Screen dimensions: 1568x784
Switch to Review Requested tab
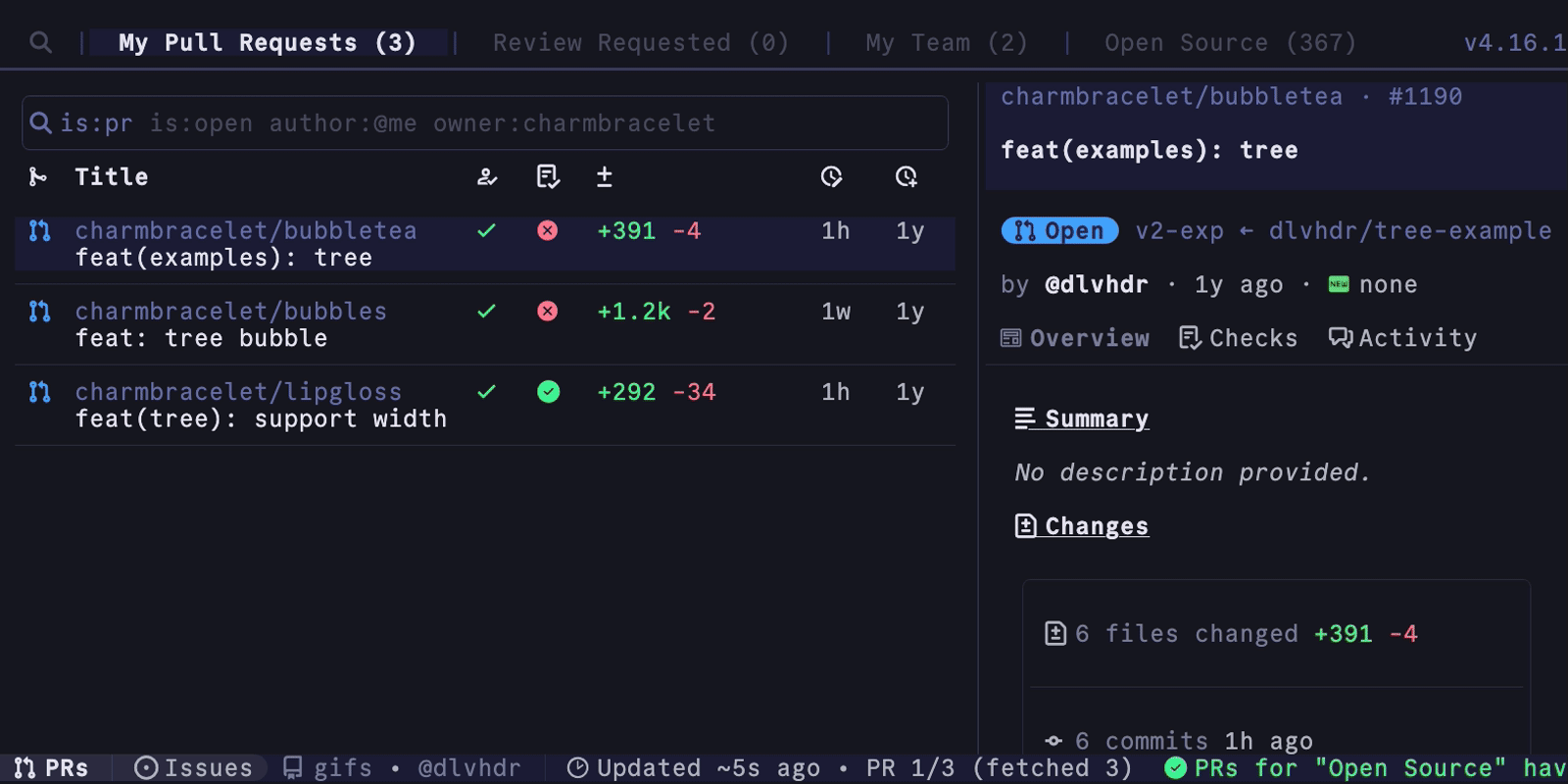641,42
